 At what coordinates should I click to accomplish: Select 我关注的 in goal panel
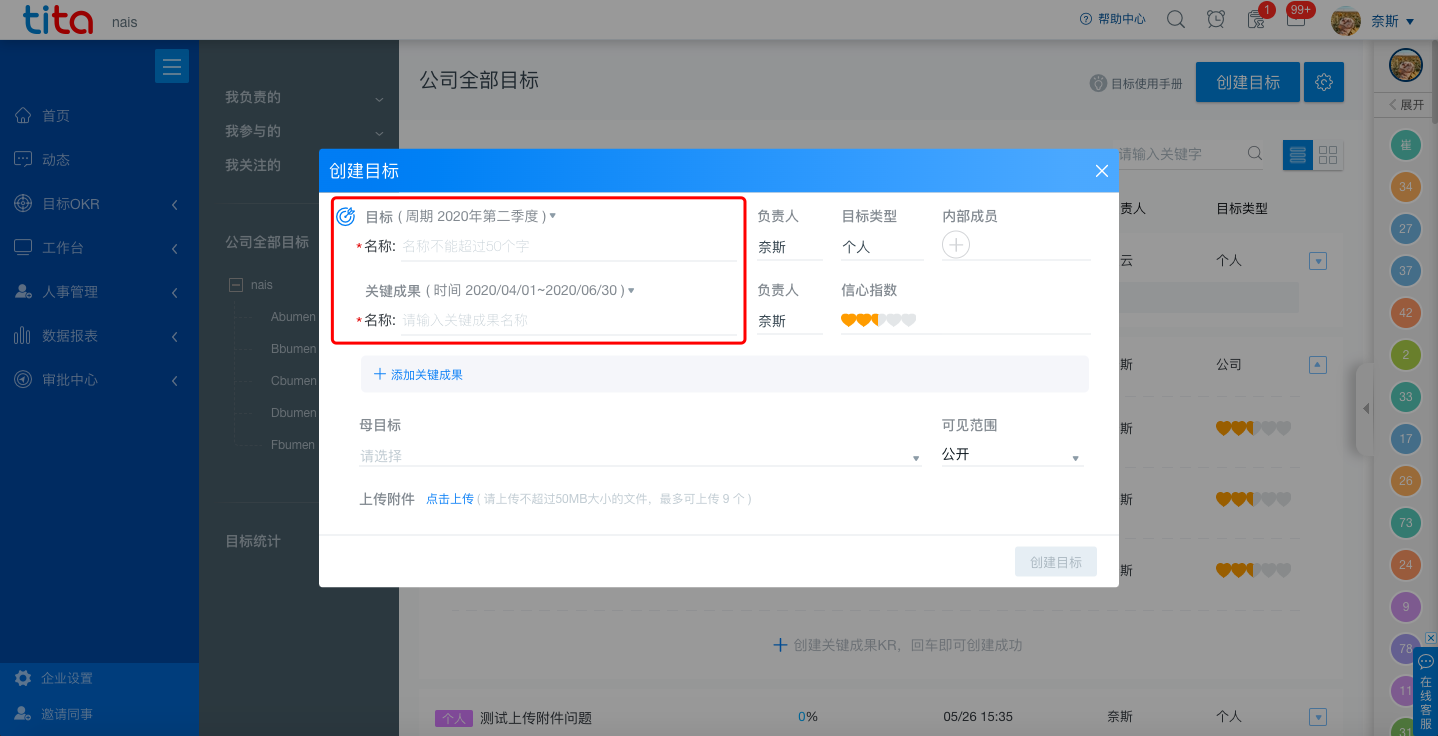point(253,166)
